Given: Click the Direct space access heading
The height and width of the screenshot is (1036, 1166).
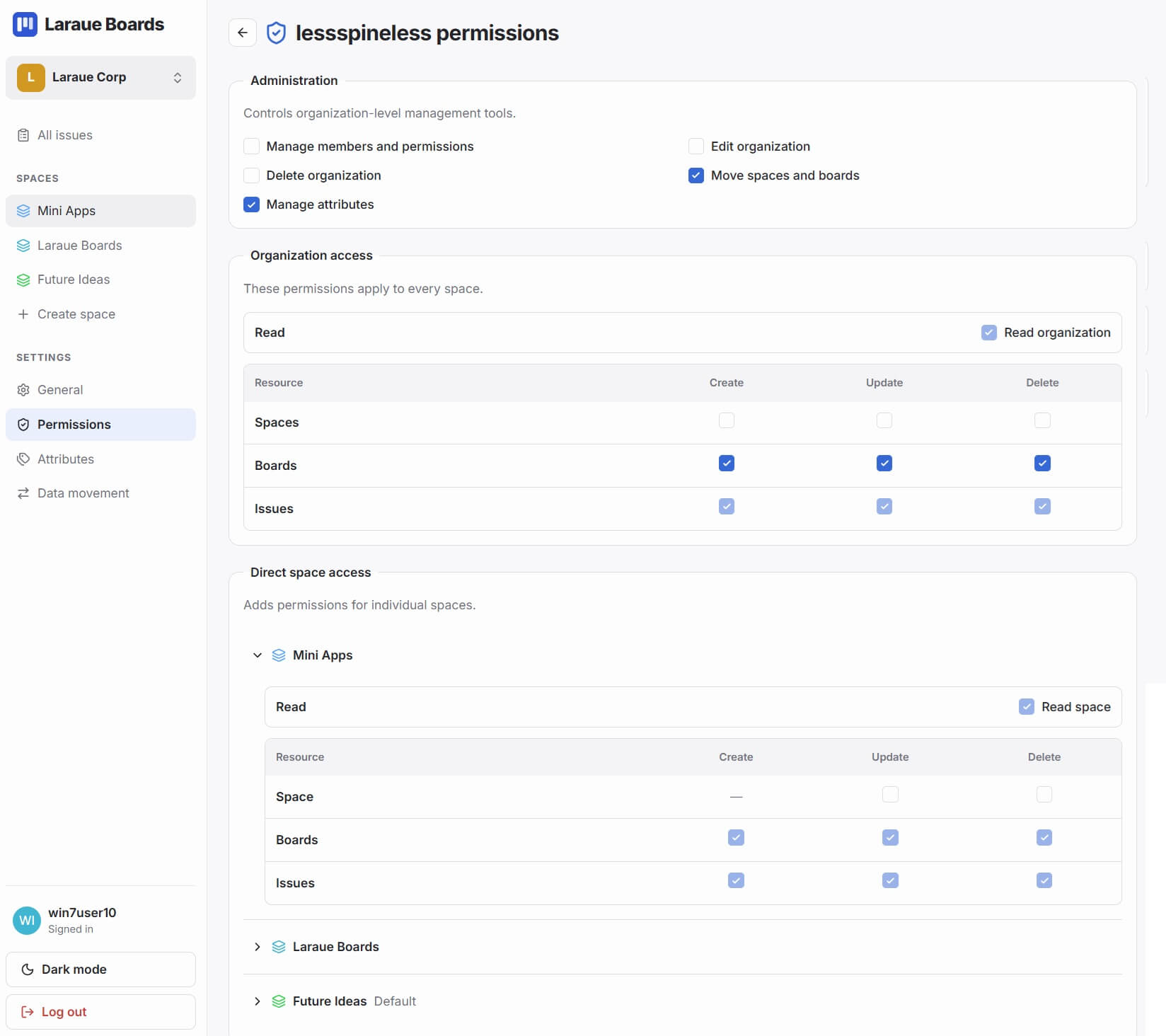Looking at the screenshot, I should pos(311,572).
